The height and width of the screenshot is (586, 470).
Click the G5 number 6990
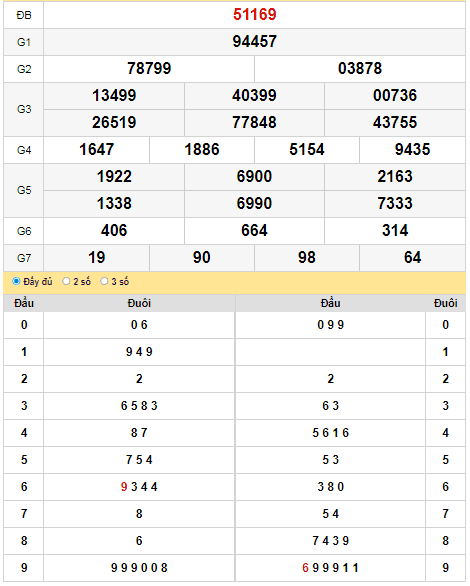coord(254,203)
